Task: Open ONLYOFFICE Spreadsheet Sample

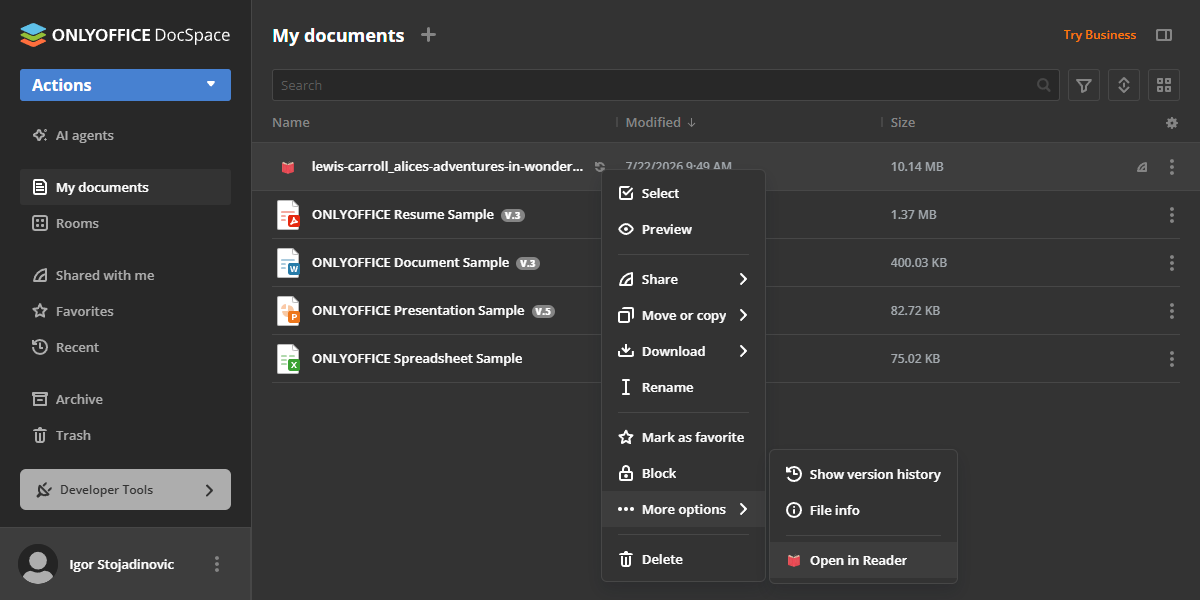Action: (417, 358)
